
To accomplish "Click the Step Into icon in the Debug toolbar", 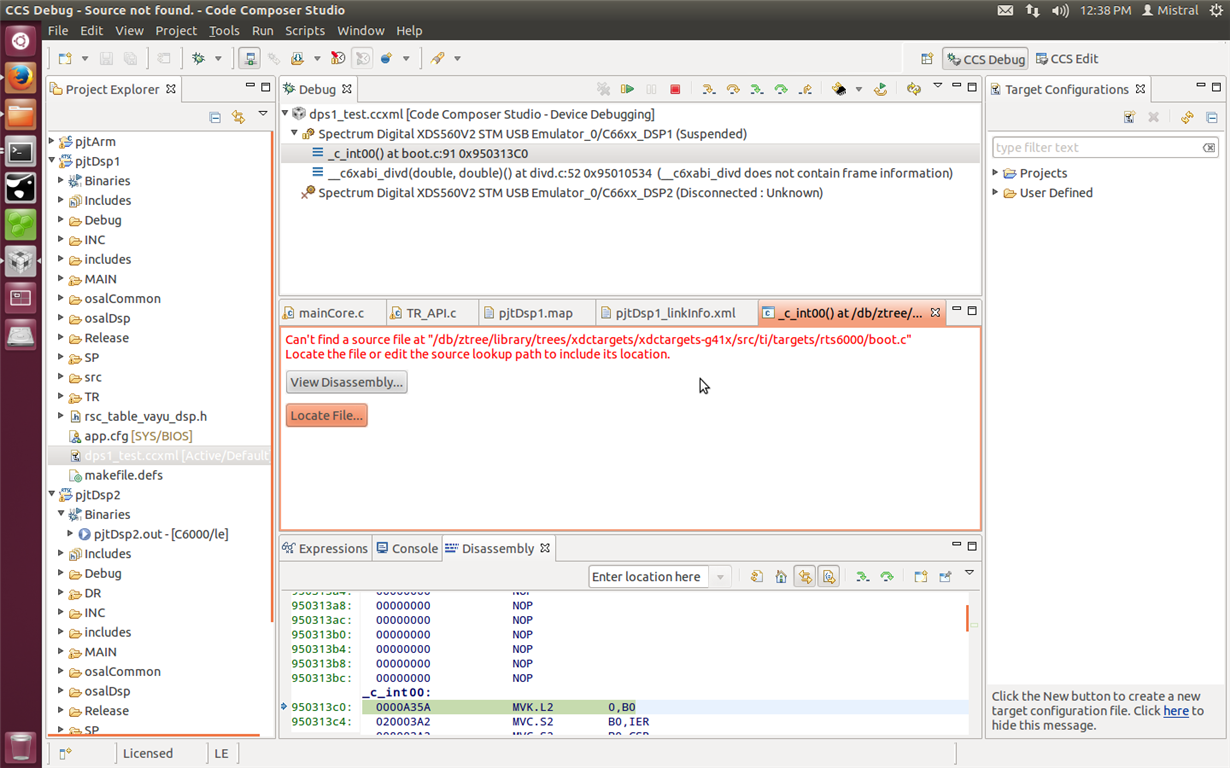I will [x=709, y=89].
